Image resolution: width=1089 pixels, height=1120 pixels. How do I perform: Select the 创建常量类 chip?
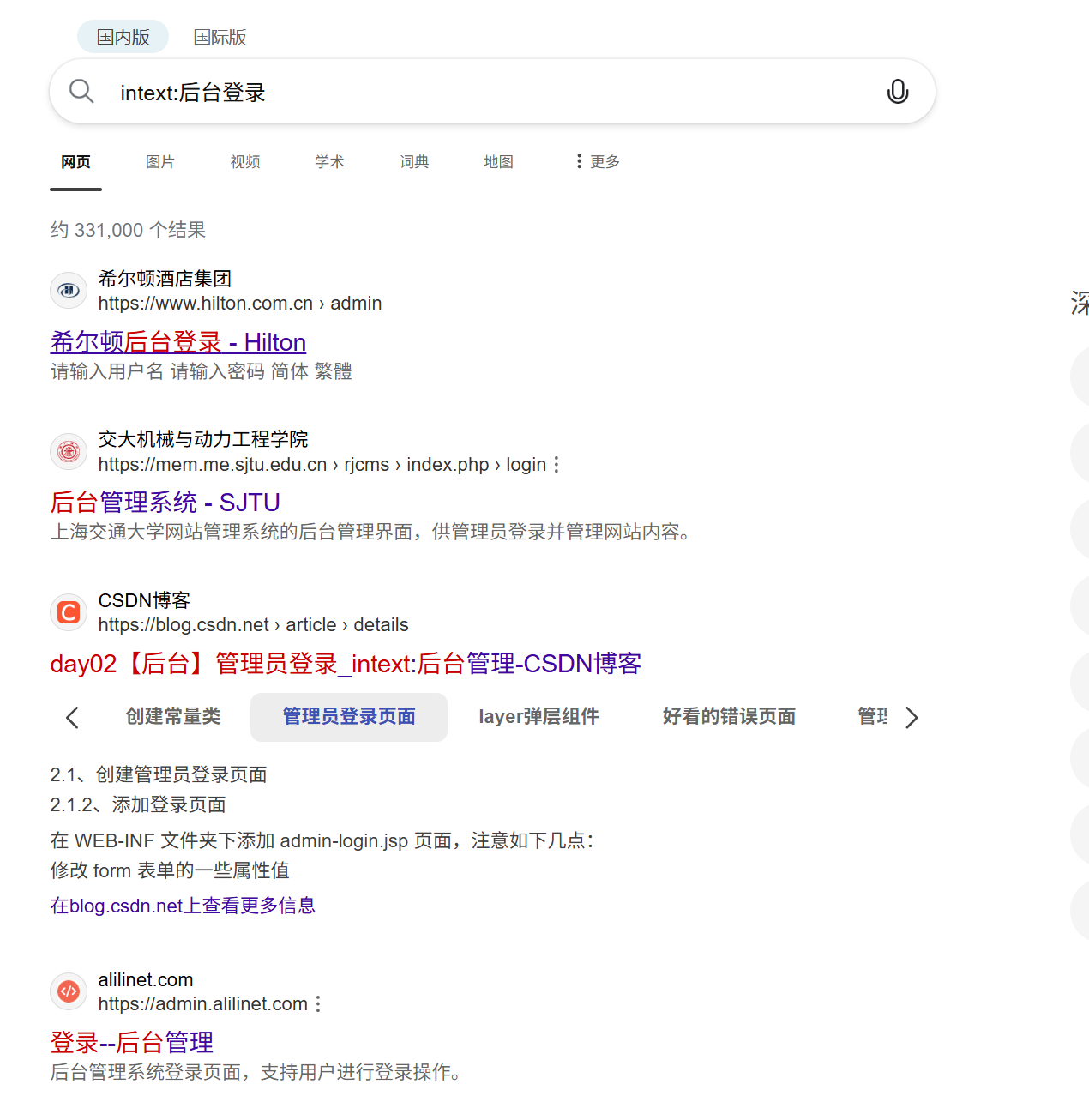tap(173, 717)
